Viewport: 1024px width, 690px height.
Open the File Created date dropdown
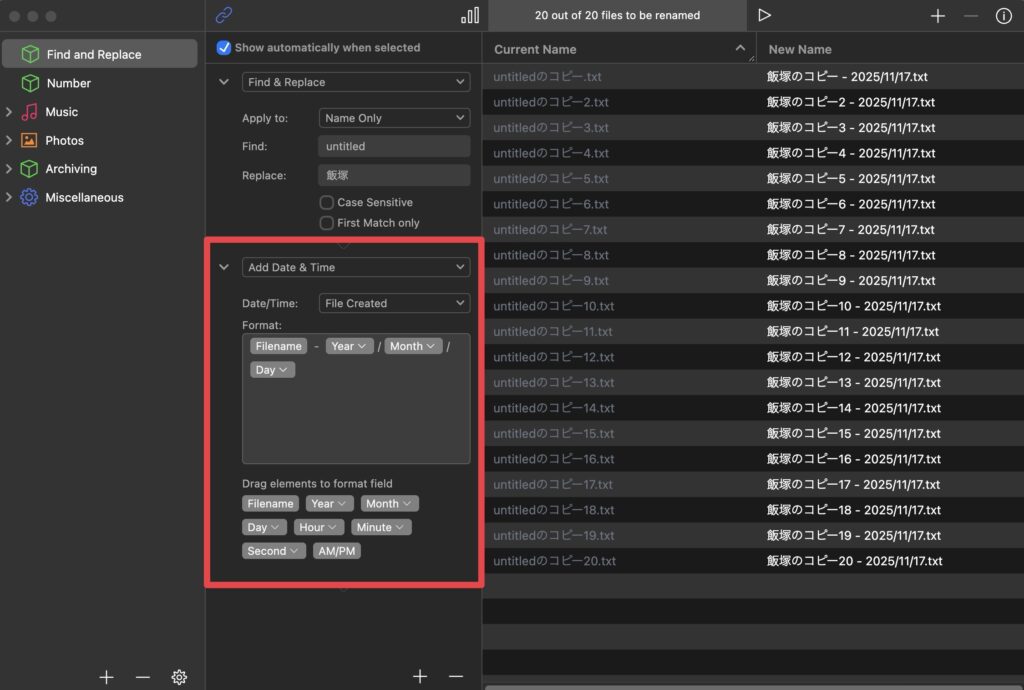394,303
